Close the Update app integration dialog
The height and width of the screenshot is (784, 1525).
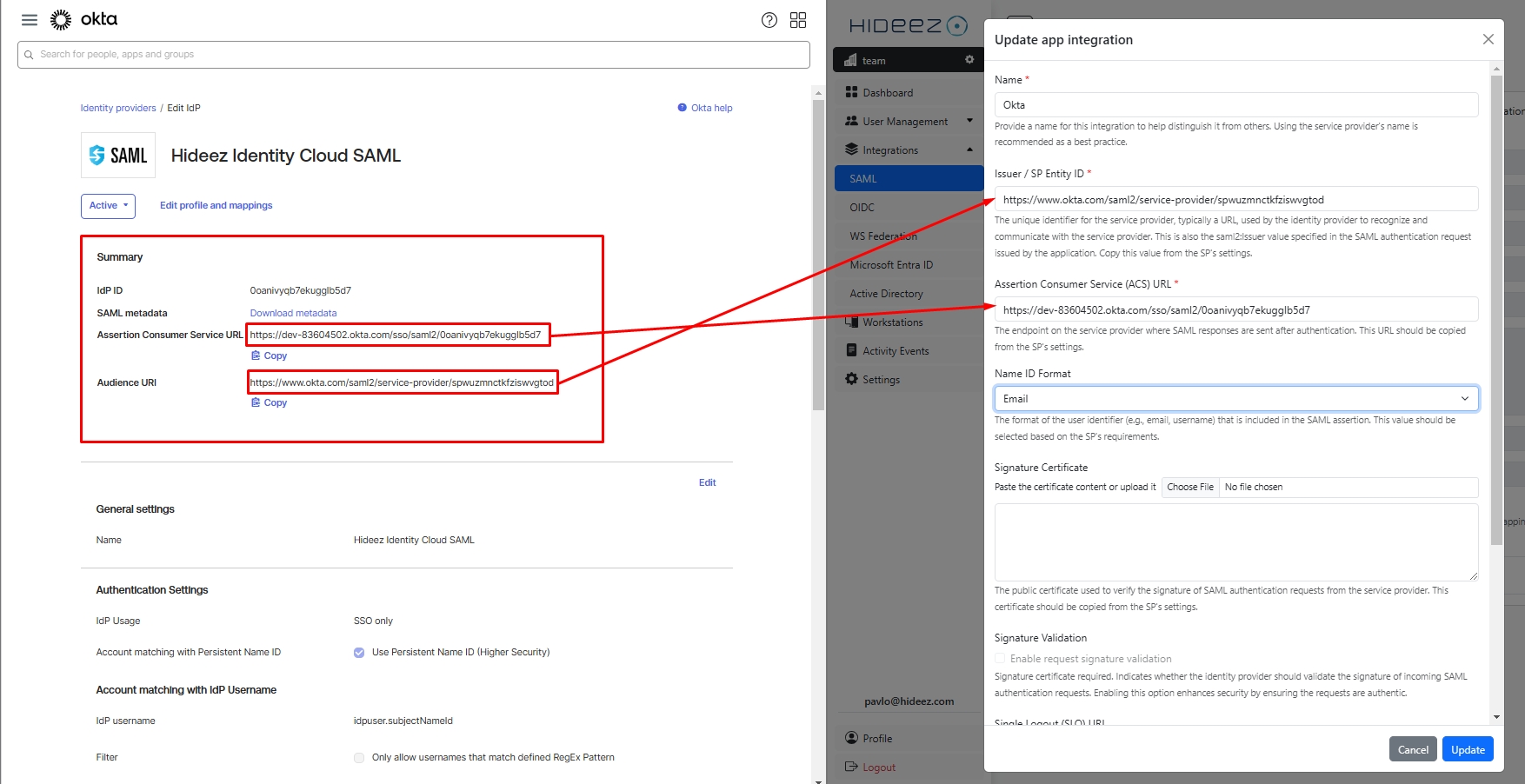tap(1488, 39)
